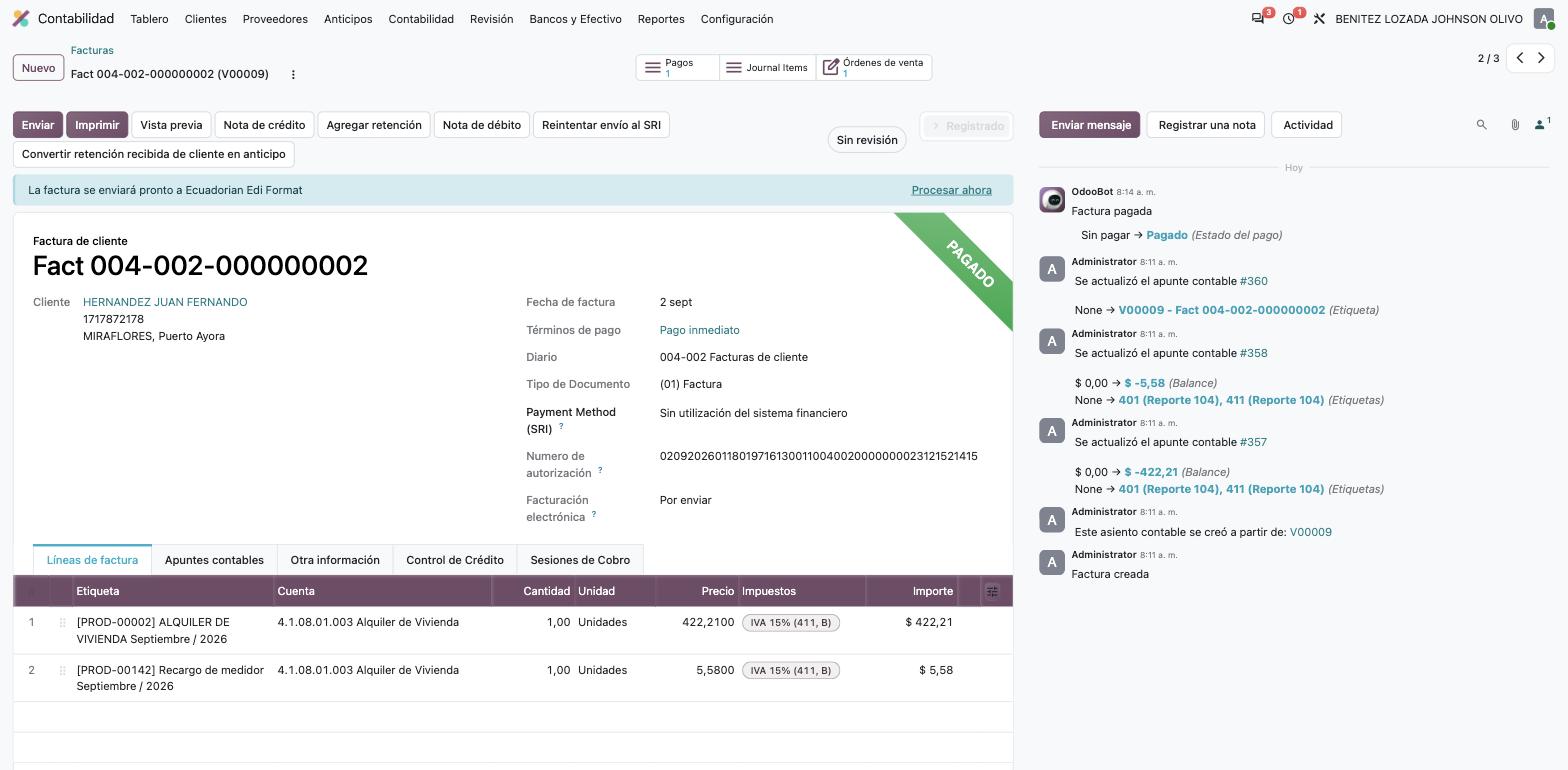Open column settings in invoice lines table
The height and width of the screenshot is (770, 1568).
tap(992, 592)
